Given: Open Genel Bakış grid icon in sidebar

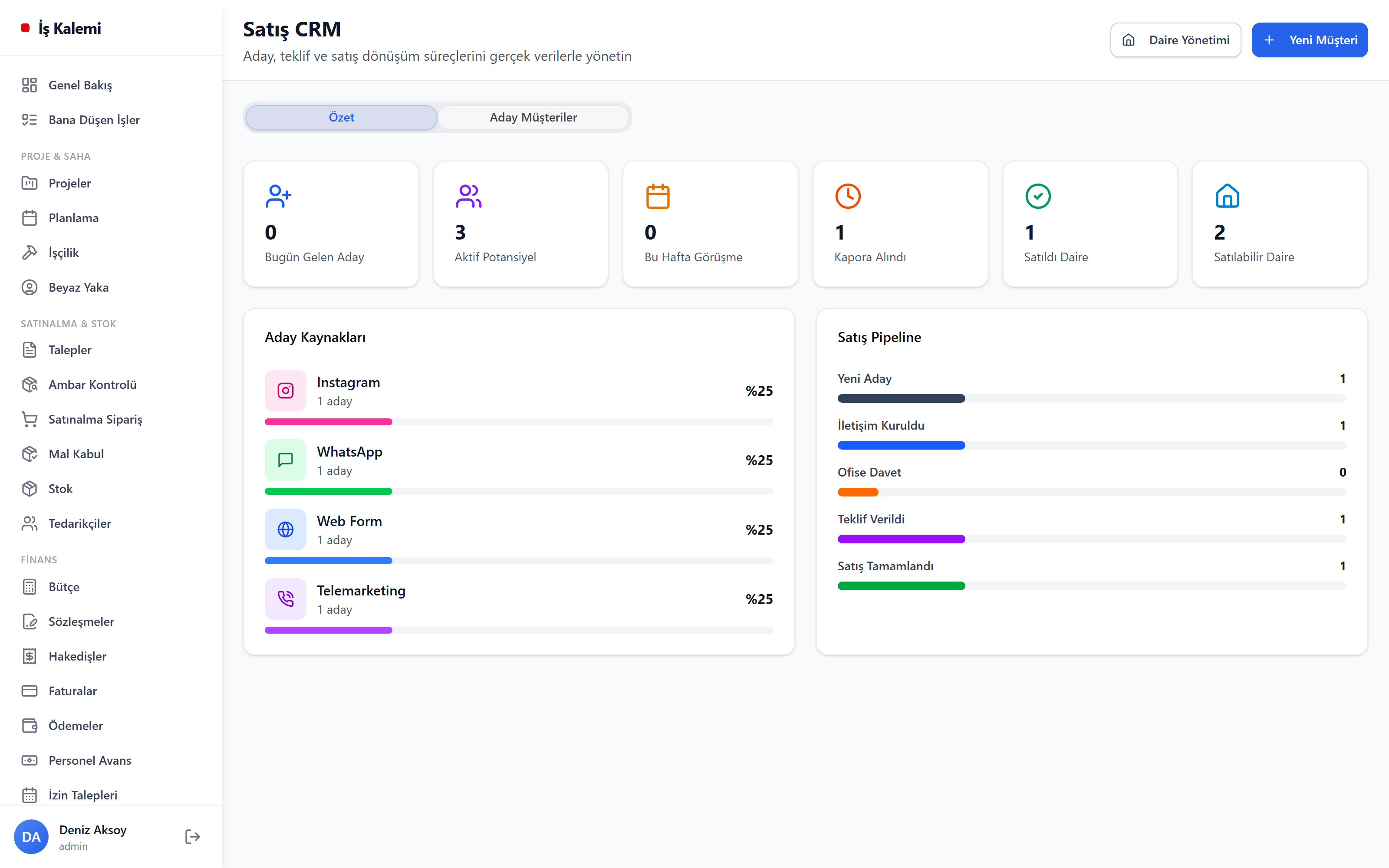Looking at the screenshot, I should [x=29, y=85].
